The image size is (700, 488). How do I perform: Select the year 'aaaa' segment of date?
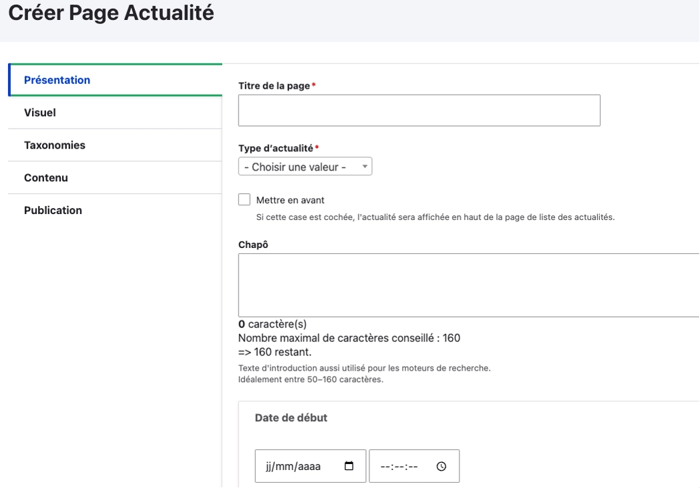click(311, 466)
